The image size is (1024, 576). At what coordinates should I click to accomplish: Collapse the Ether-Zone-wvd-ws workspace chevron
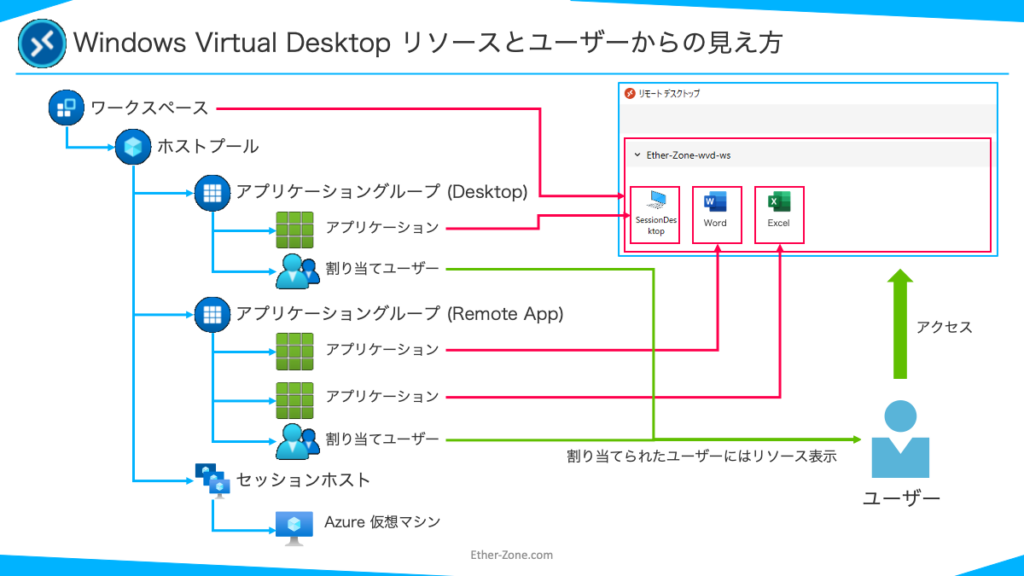point(637,155)
